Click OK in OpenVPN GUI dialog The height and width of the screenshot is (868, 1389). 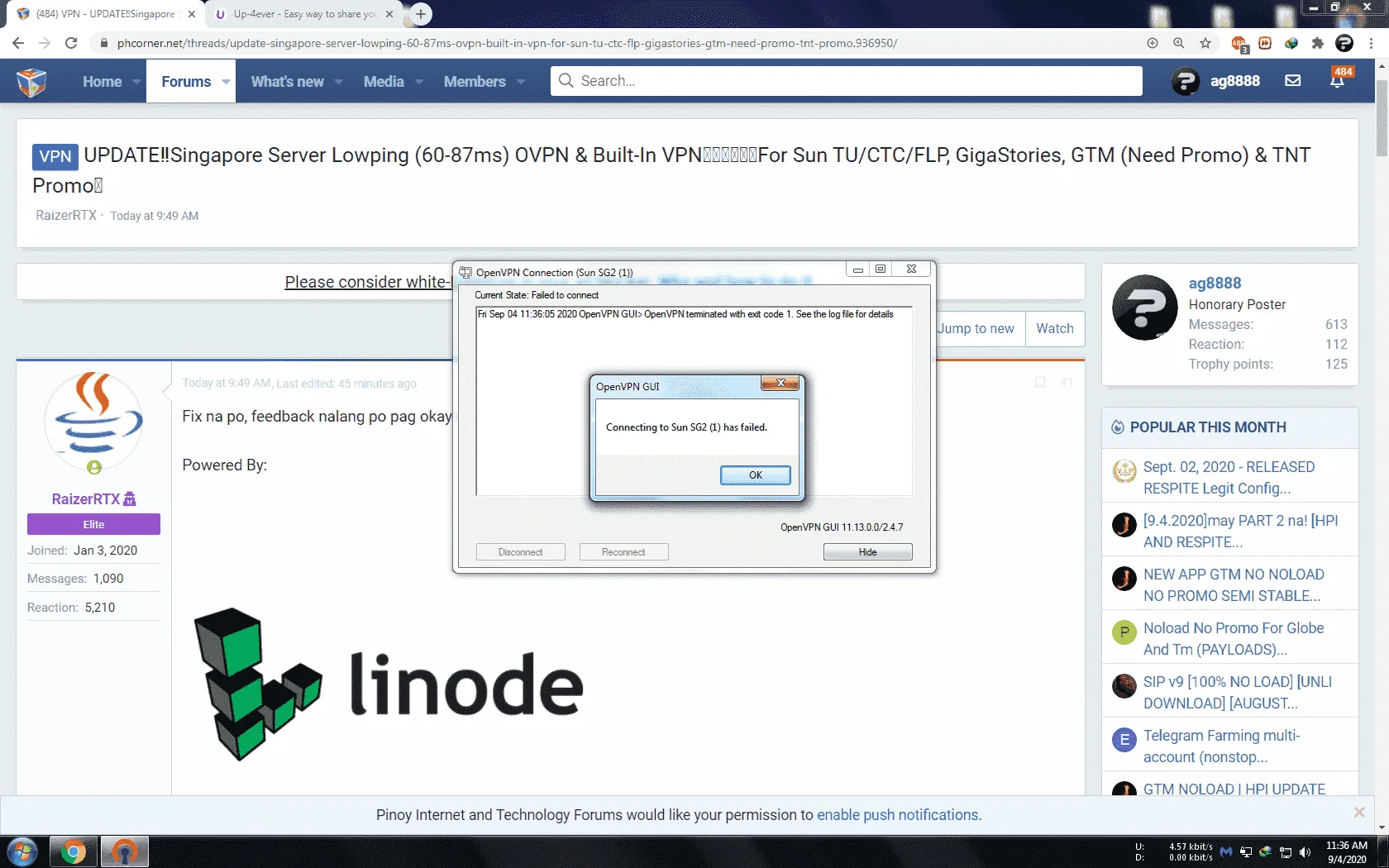point(756,475)
